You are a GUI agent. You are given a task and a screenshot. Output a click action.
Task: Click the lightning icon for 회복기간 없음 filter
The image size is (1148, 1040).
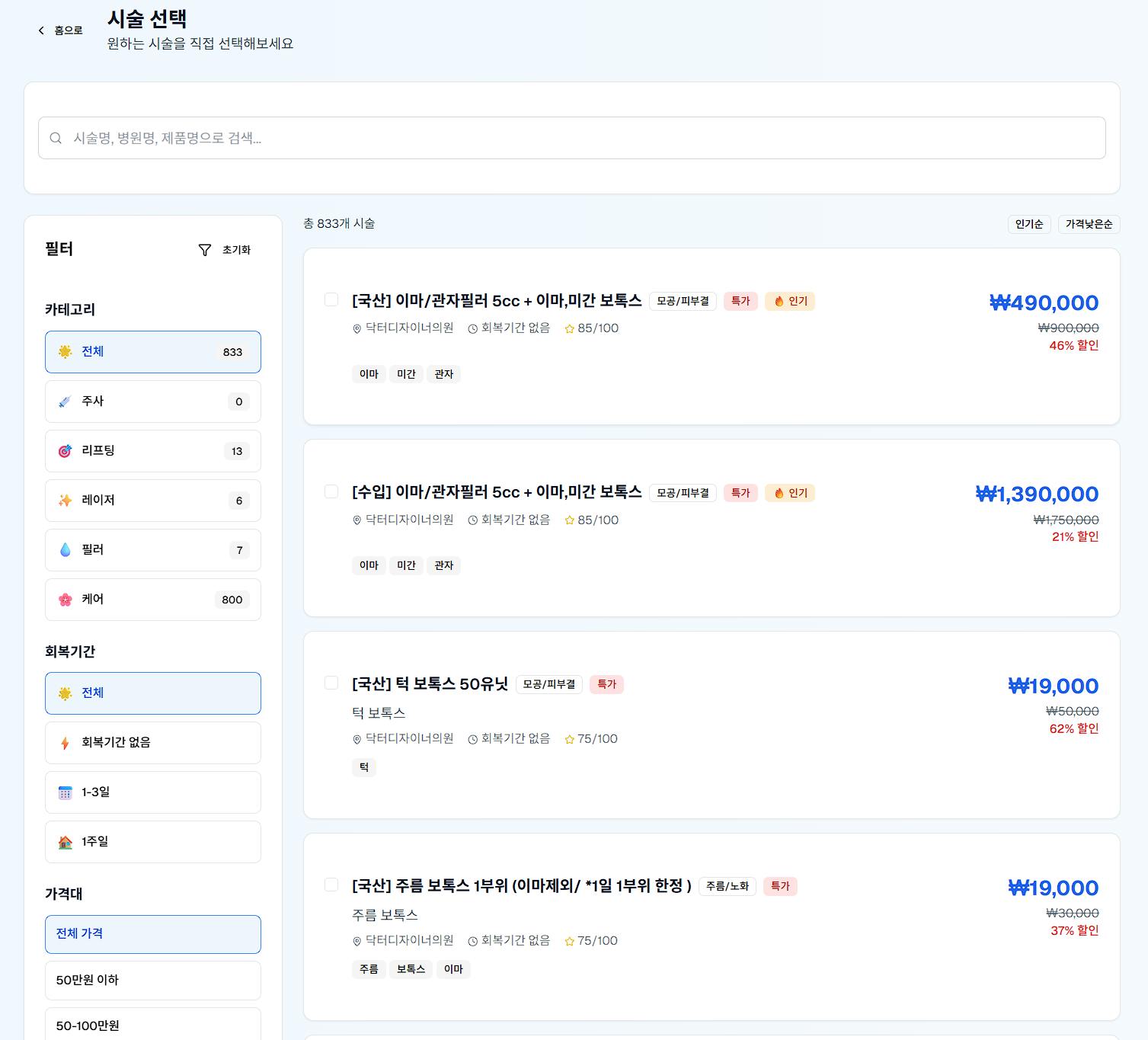click(x=66, y=743)
